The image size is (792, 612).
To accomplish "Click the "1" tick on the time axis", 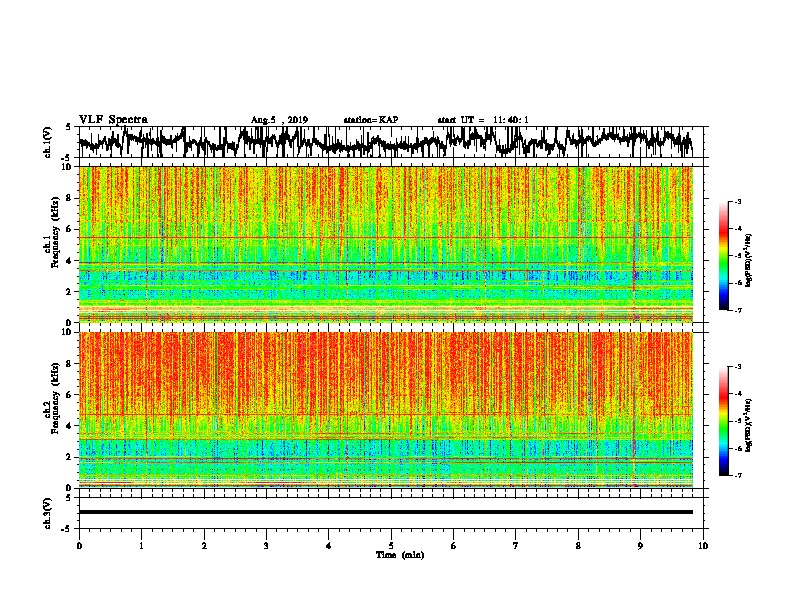I will [x=141, y=546].
